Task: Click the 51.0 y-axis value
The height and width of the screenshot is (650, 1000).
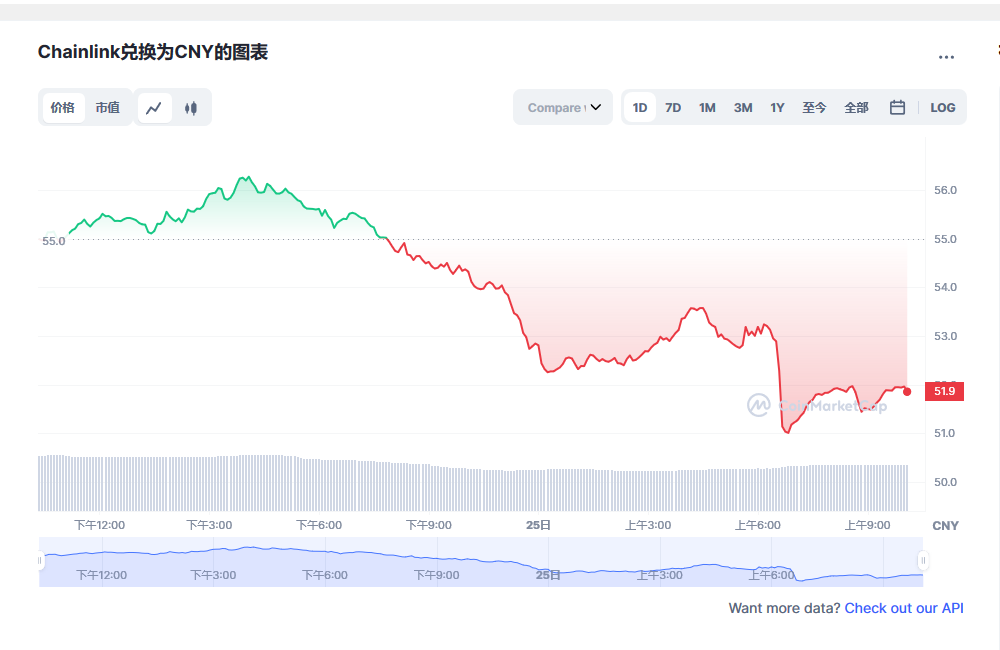Action: (x=945, y=433)
